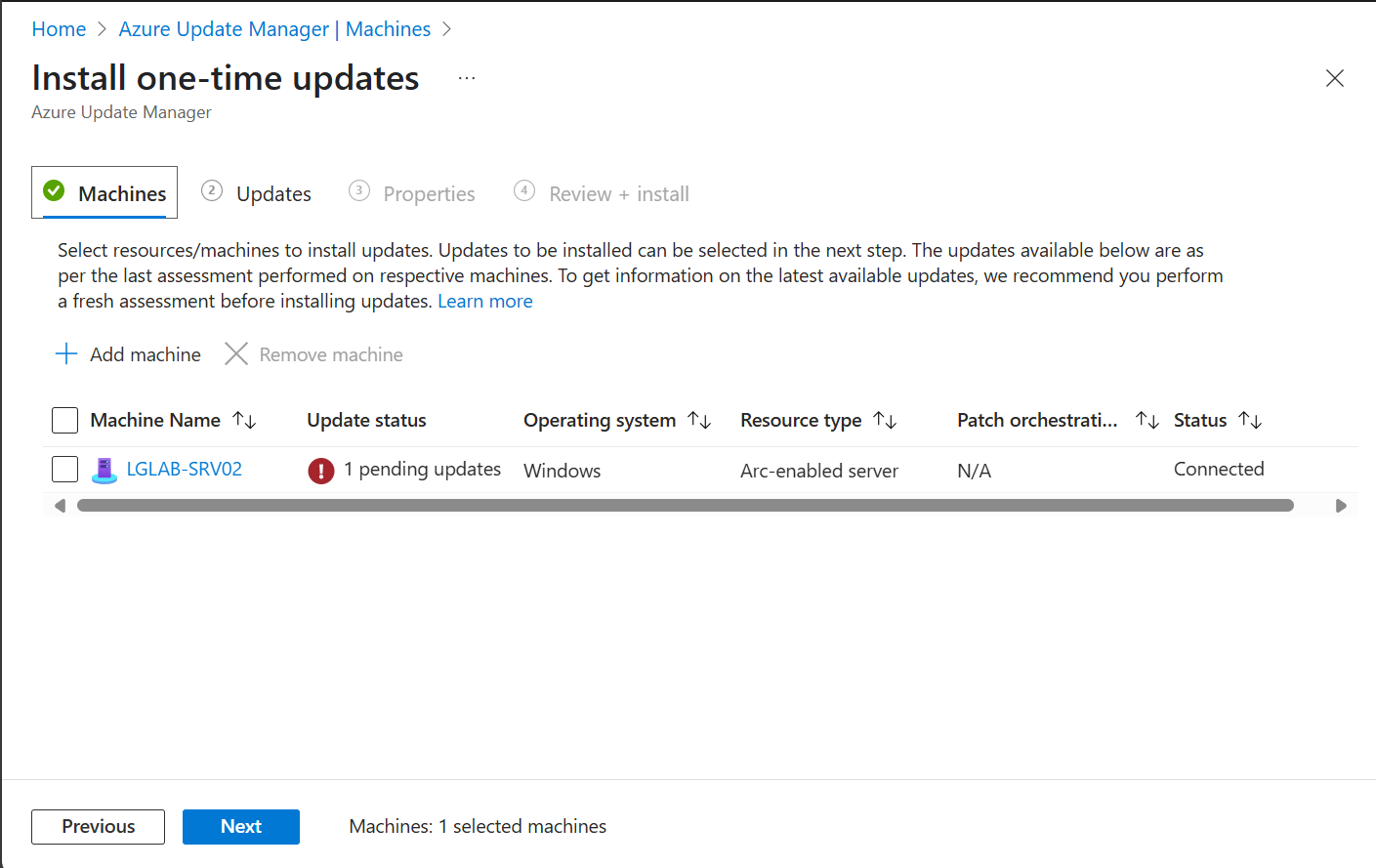Open the ellipsis more options menu
Screen dimensions: 1376x868
click(467, 78)
